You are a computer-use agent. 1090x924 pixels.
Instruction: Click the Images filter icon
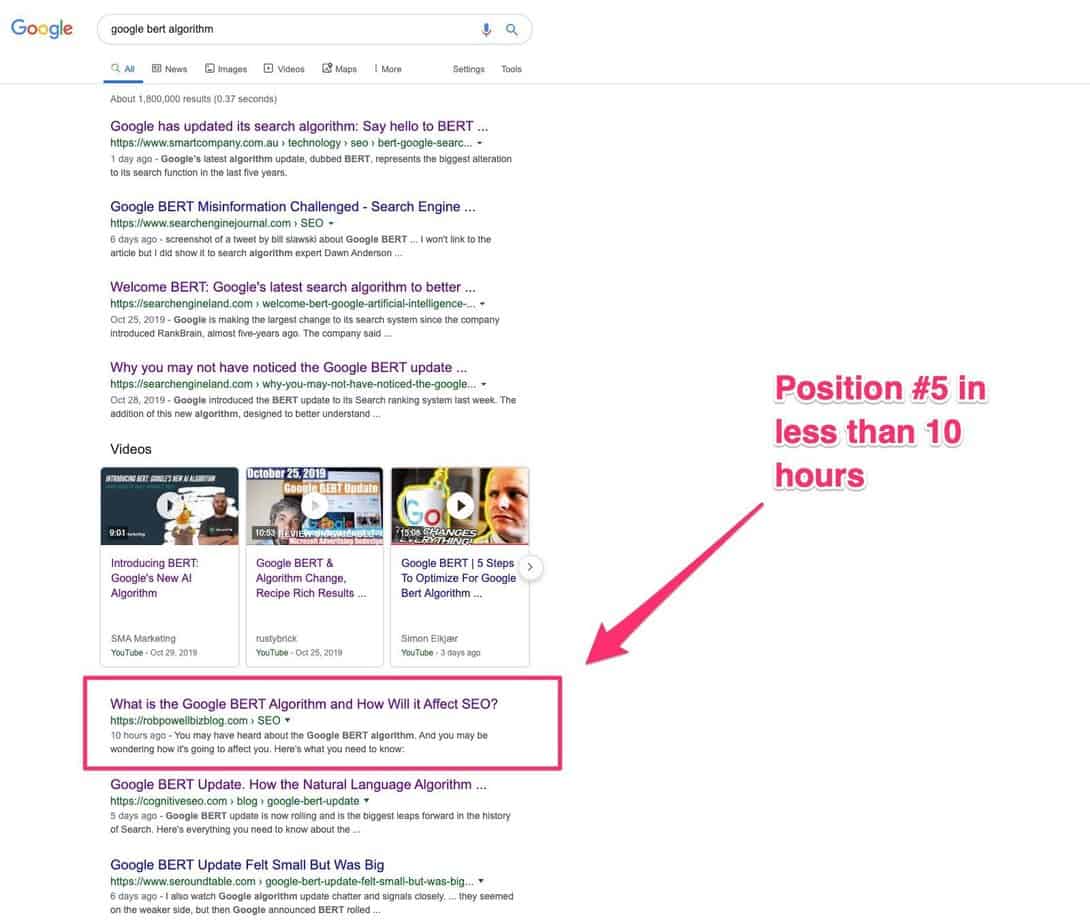coord(208,68)
